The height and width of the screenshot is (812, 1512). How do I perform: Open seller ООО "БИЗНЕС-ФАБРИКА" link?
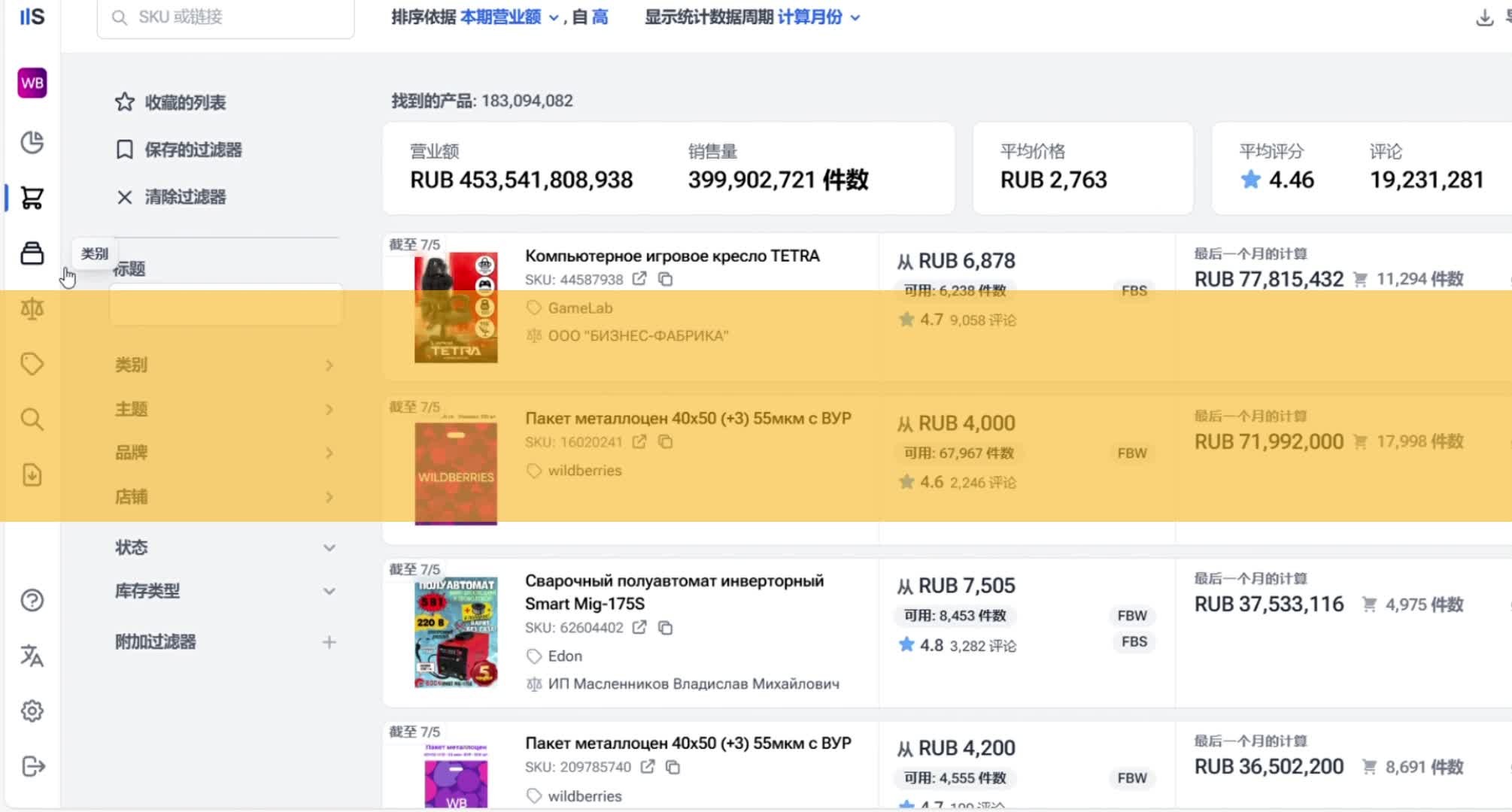pyautogui.click(x=638, y=335)
